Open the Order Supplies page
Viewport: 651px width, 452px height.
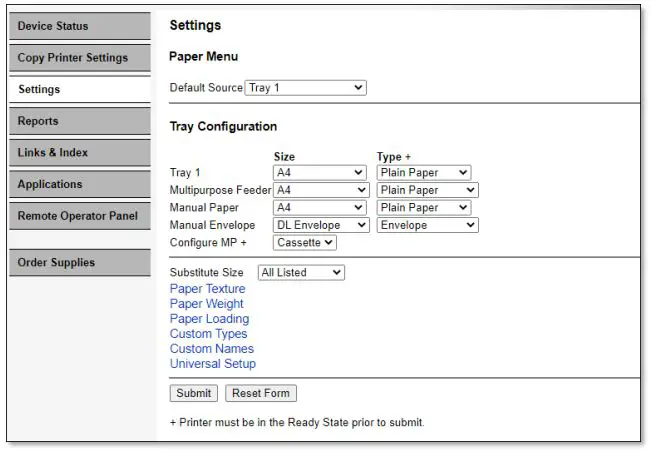[x=80, y=262]
